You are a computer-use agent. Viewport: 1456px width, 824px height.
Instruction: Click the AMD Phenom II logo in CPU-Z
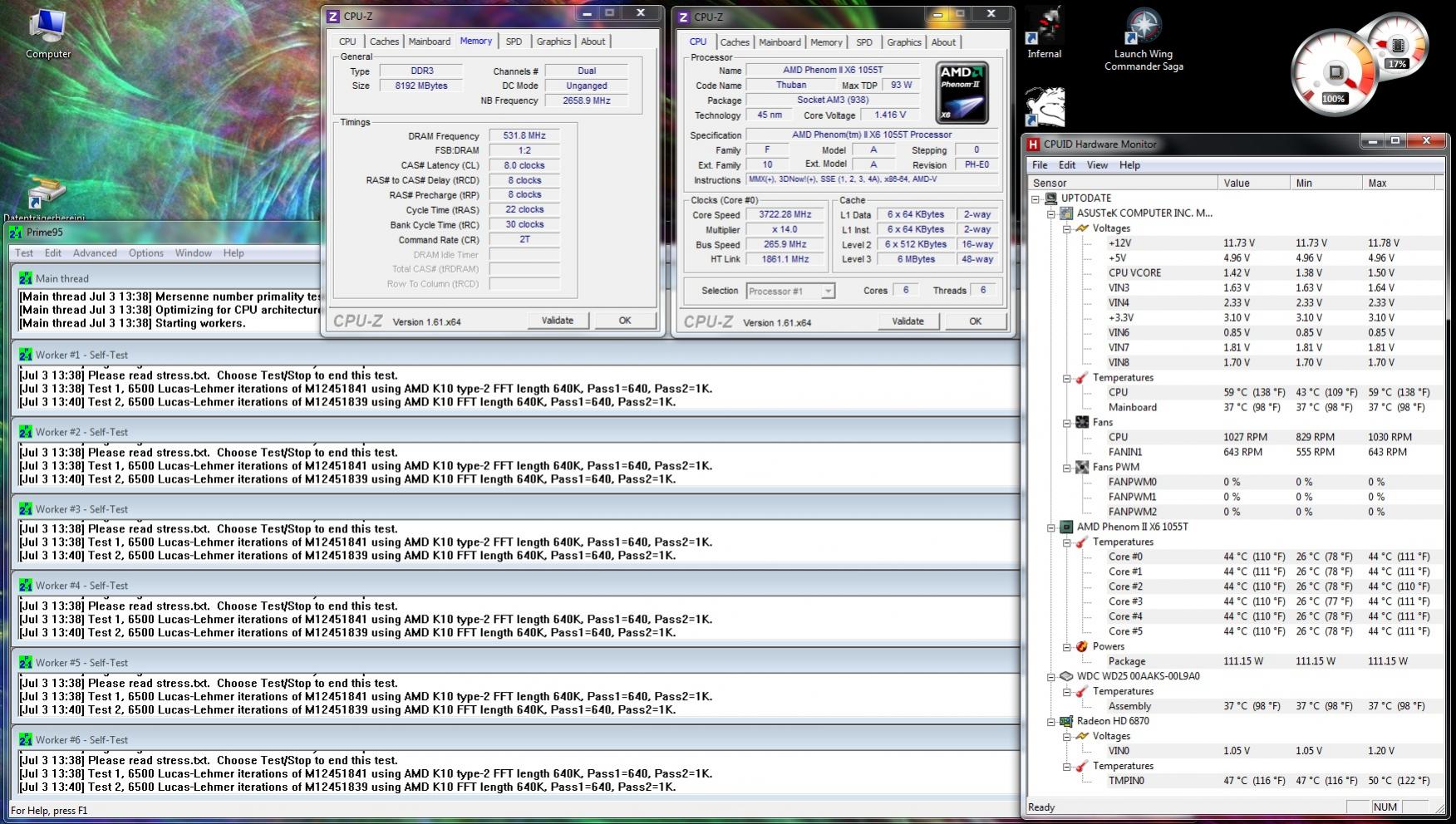tap(962, 92)
